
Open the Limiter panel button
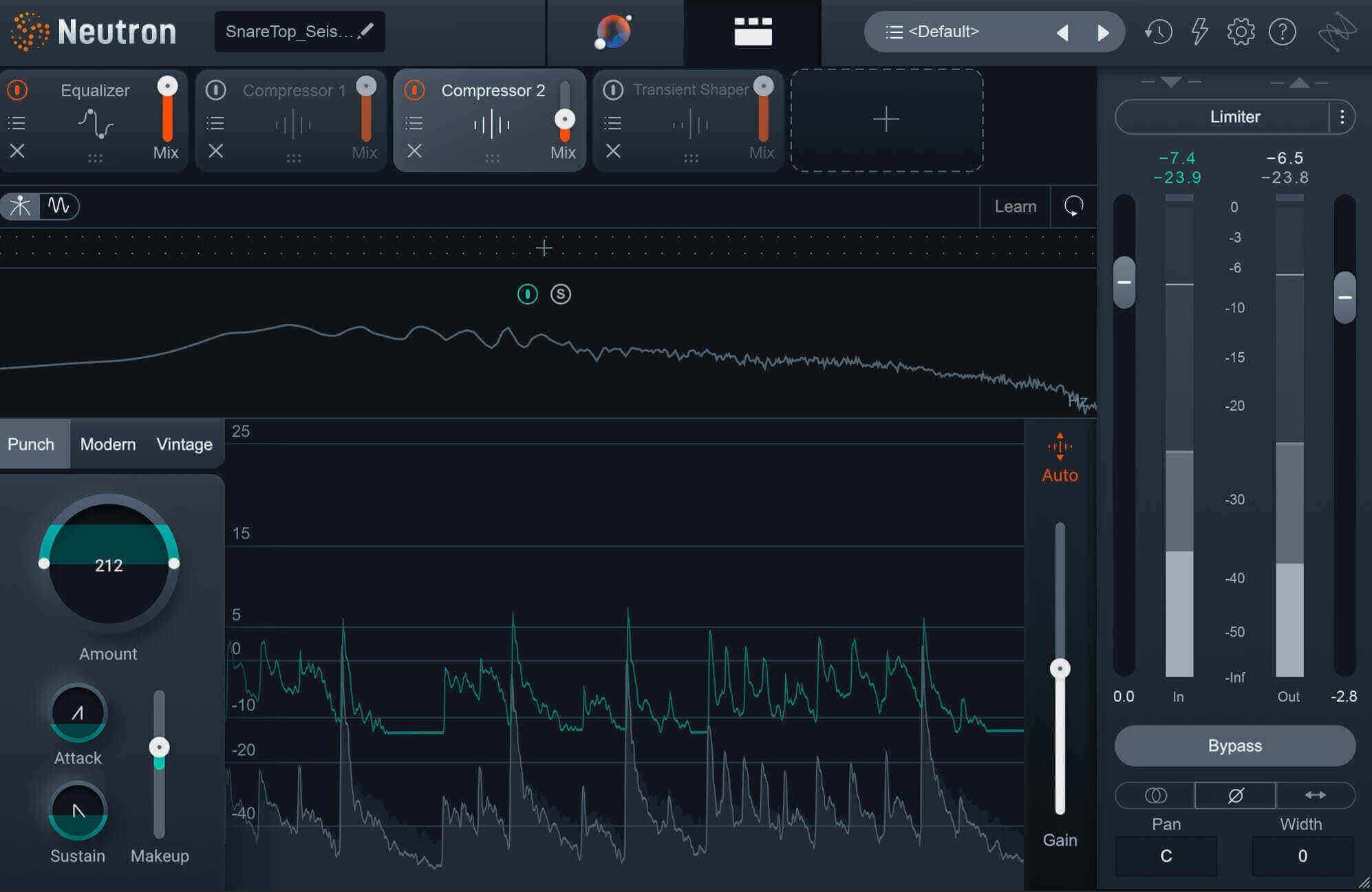[1223, 117]
